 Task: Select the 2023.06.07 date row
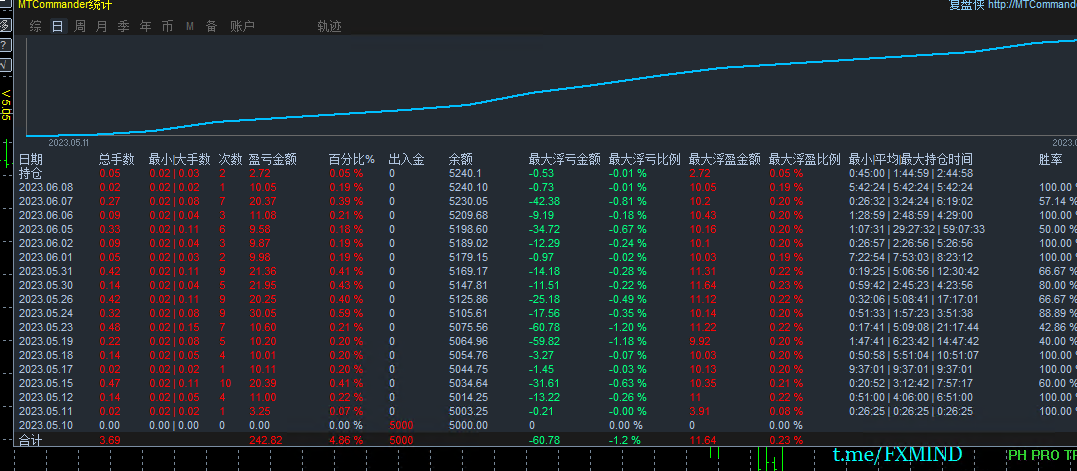45,201
